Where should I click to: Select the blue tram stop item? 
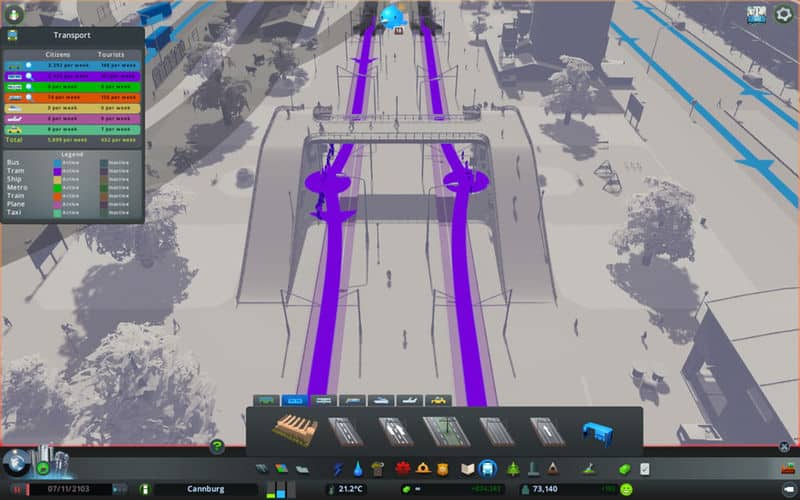(597, 432)
